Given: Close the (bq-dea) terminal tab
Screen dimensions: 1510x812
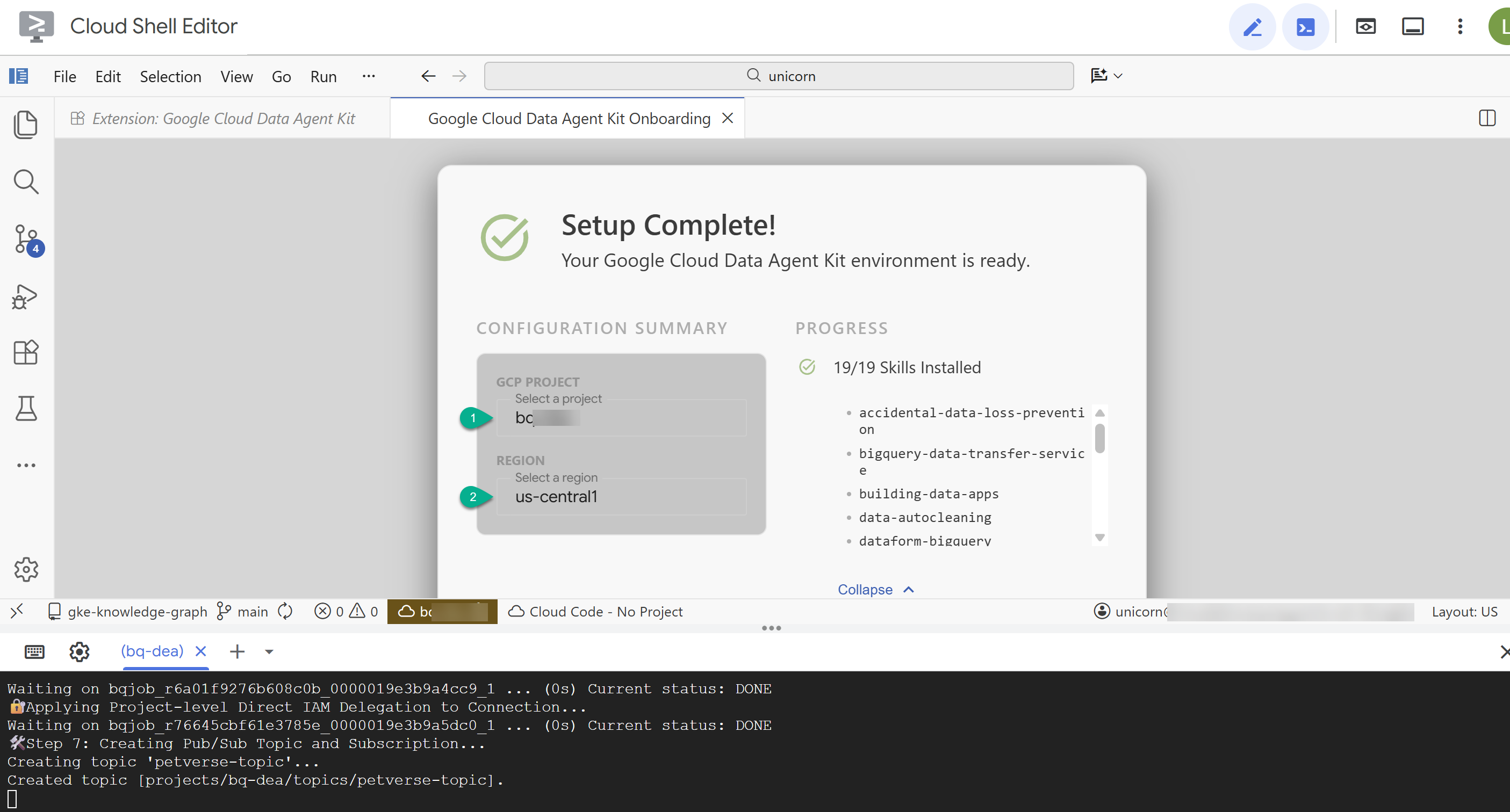Looking at the screenshot, I should pos(200,651).
